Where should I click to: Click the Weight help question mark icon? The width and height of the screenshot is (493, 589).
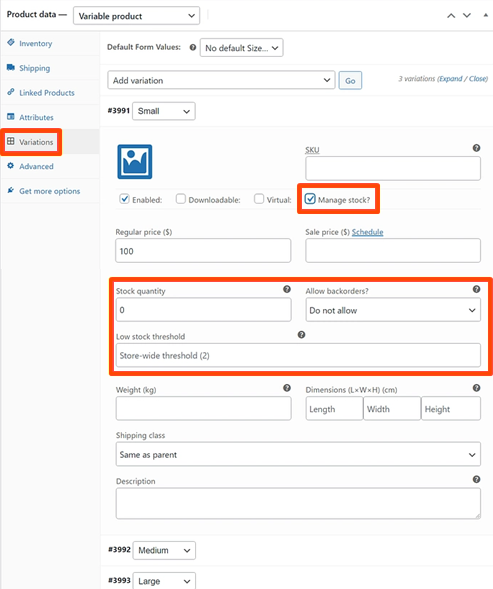[287, 388]
